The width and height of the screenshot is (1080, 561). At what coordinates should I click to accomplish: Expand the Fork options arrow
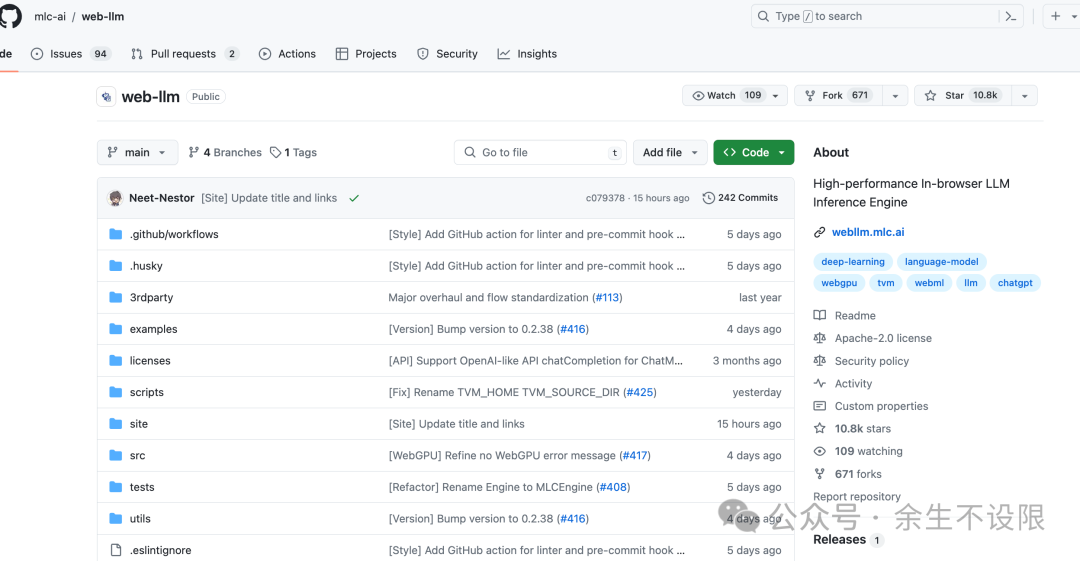point(895,96)
